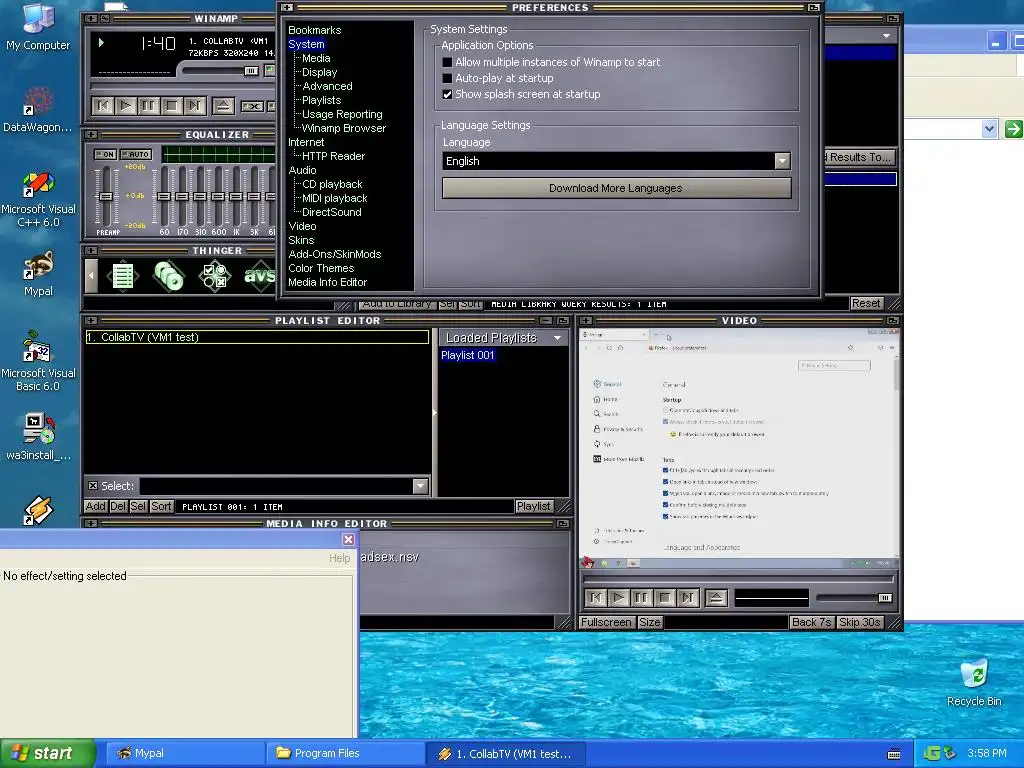Select Bookmarks in Preferences tree

(x=315, y=30)
